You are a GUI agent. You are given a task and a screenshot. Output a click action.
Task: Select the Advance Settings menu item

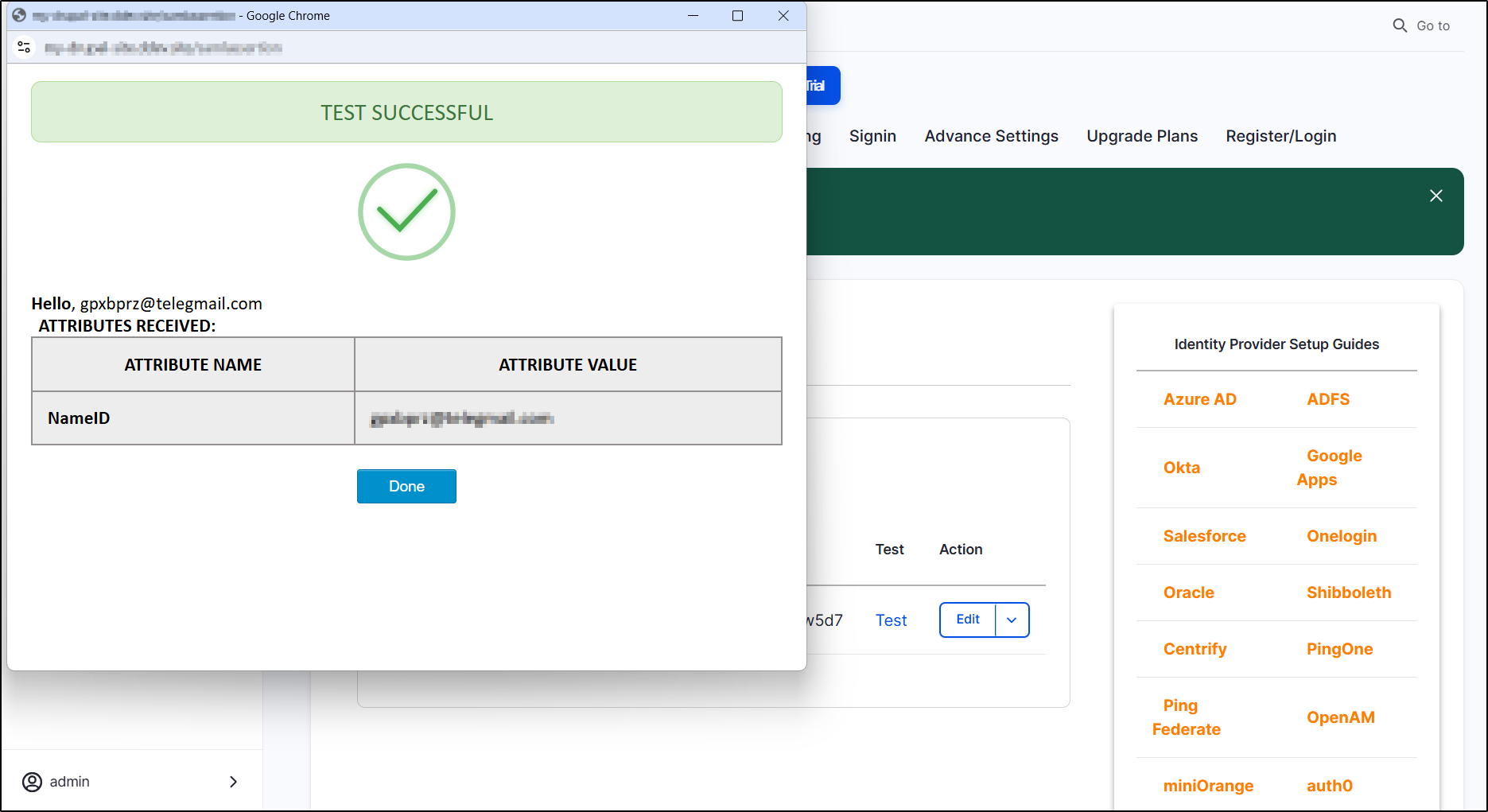coord(991,136)
